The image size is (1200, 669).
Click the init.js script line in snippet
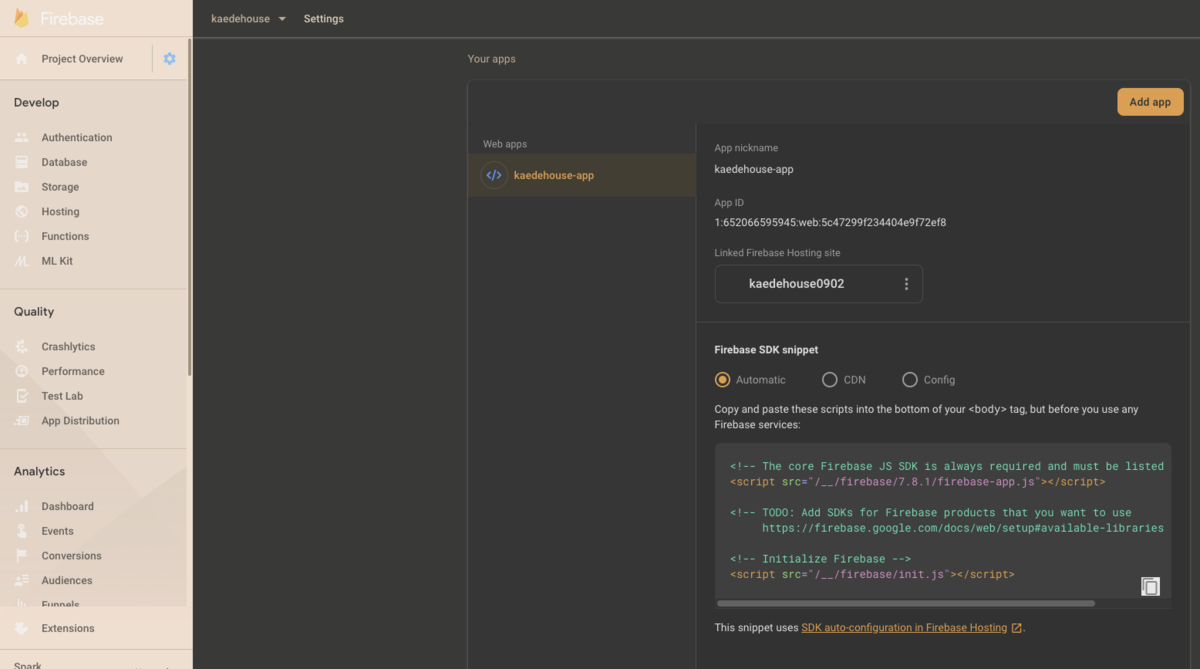point(872,575)
